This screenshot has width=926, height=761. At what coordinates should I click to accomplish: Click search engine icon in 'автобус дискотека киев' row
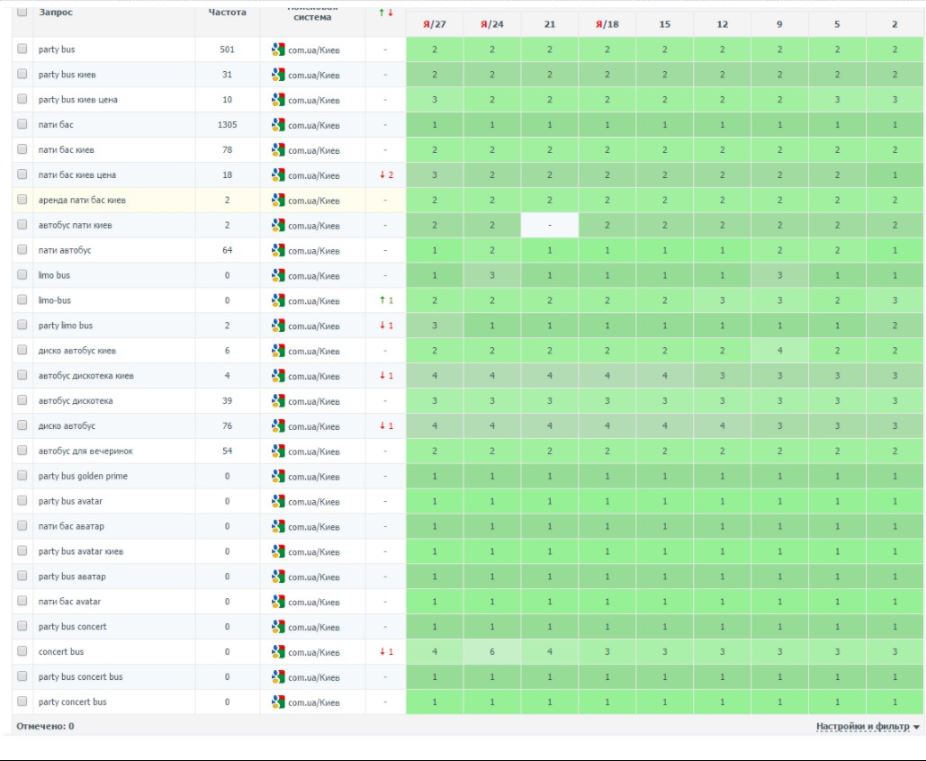click(x=278, y=375)
